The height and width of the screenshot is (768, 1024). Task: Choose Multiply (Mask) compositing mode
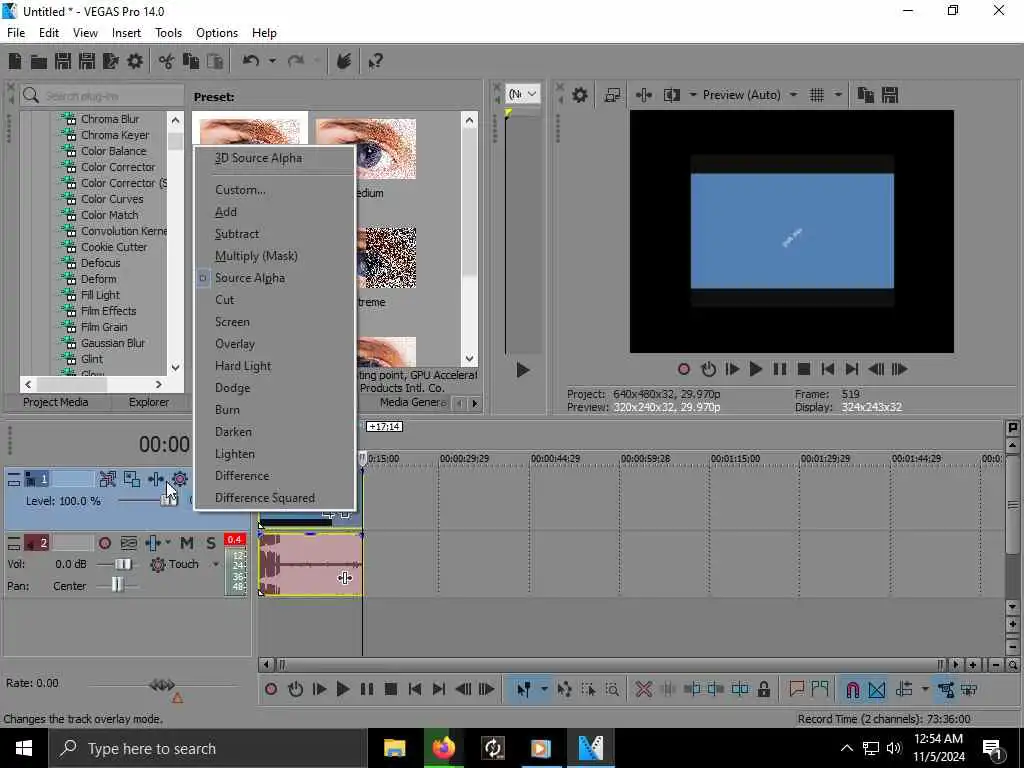click(x=256, y=256)
